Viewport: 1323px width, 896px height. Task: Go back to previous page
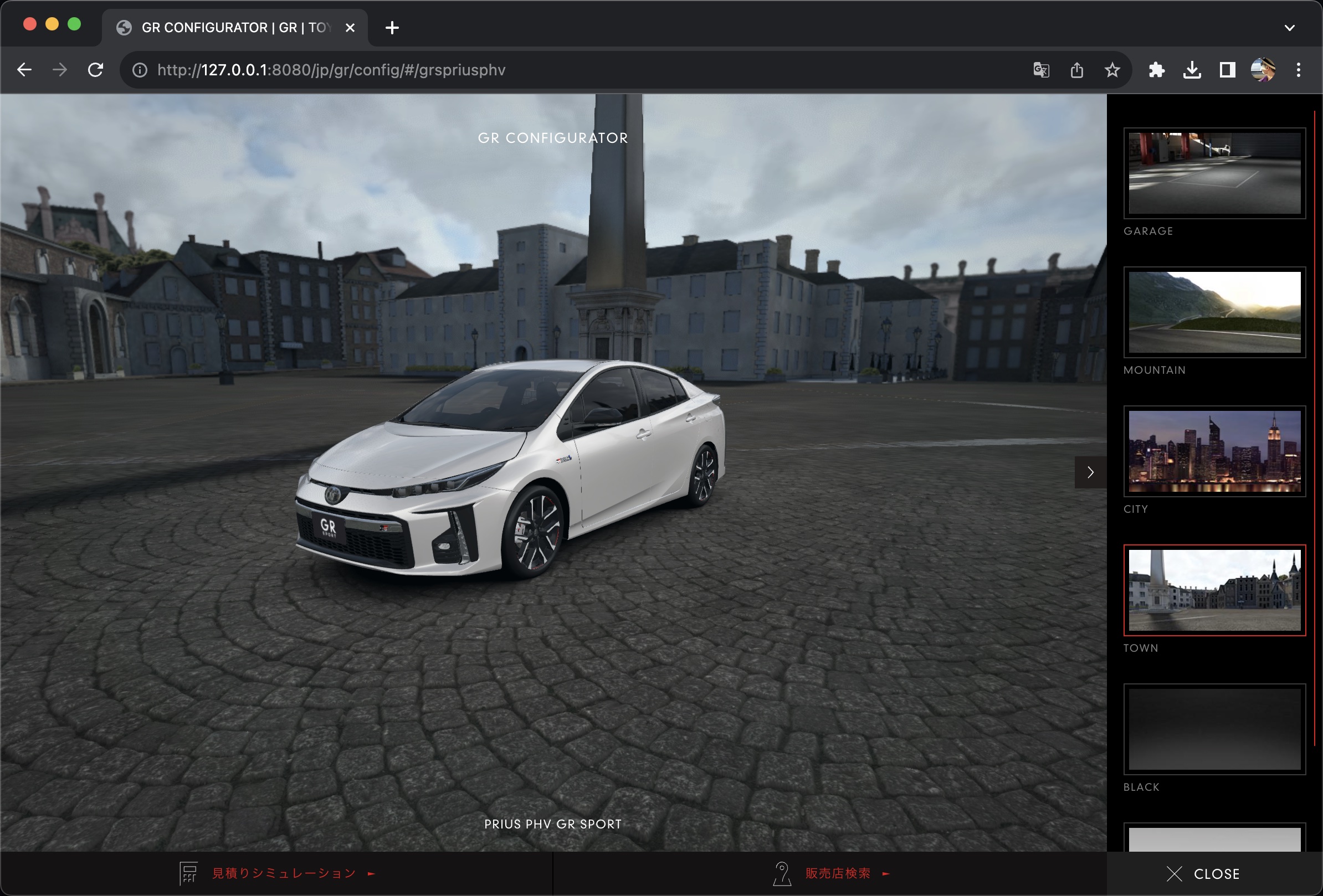[24, 70]
